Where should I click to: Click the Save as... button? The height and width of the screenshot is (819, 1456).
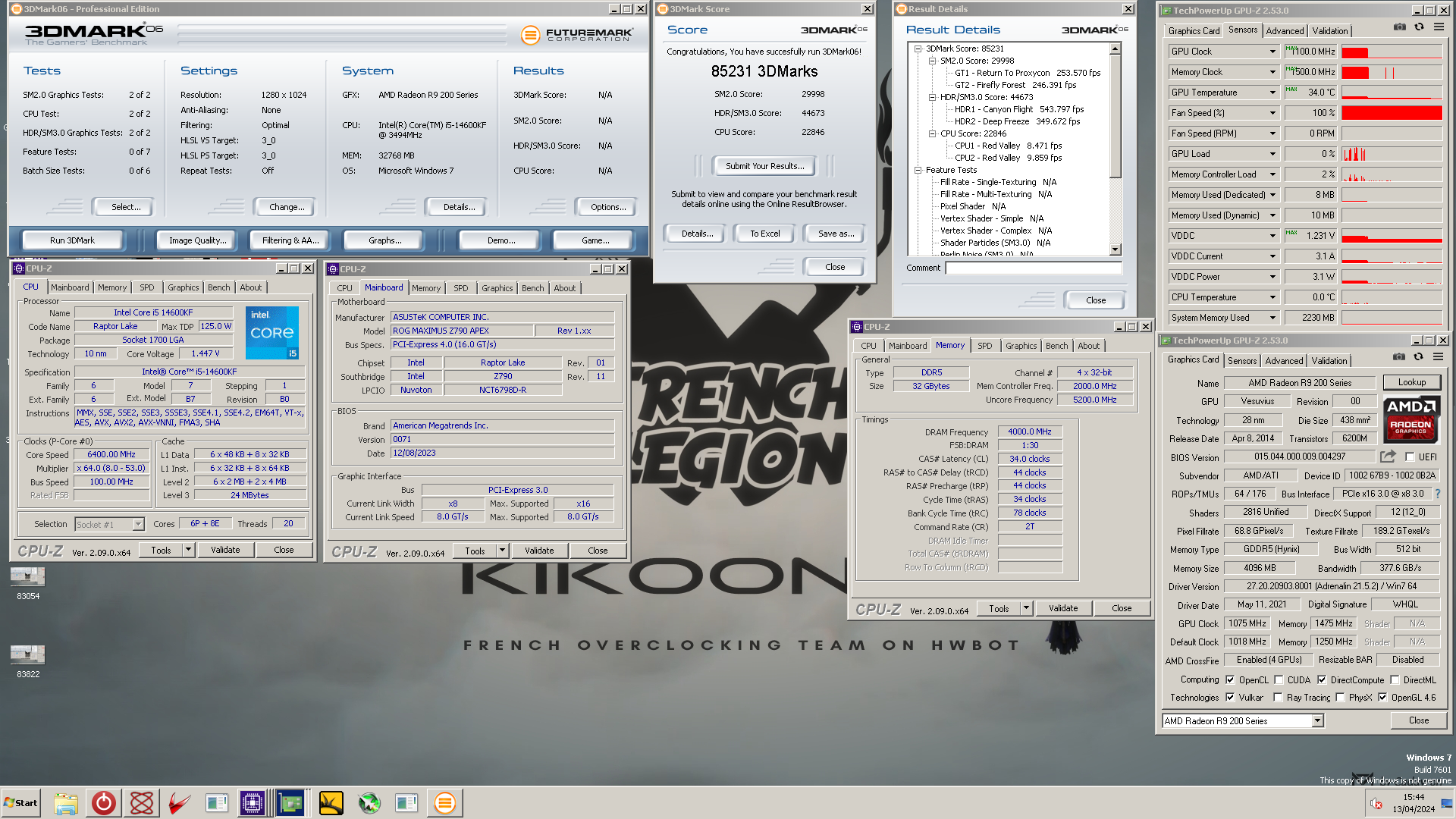[836, 234]
